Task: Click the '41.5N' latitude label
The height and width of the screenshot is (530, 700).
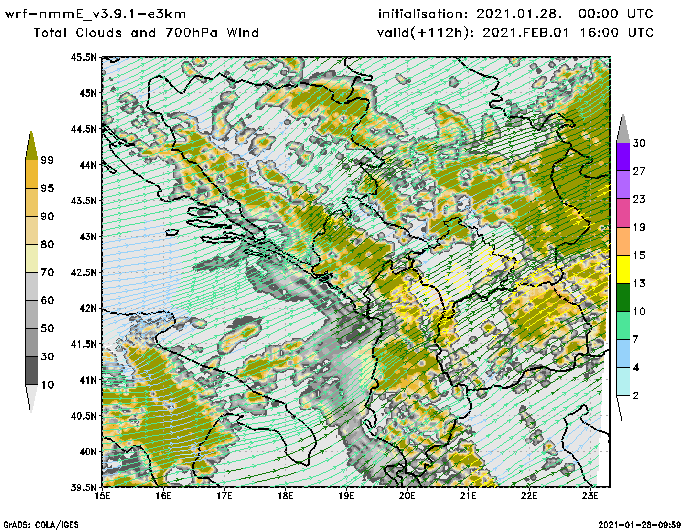Action: (x=83, y=344)
